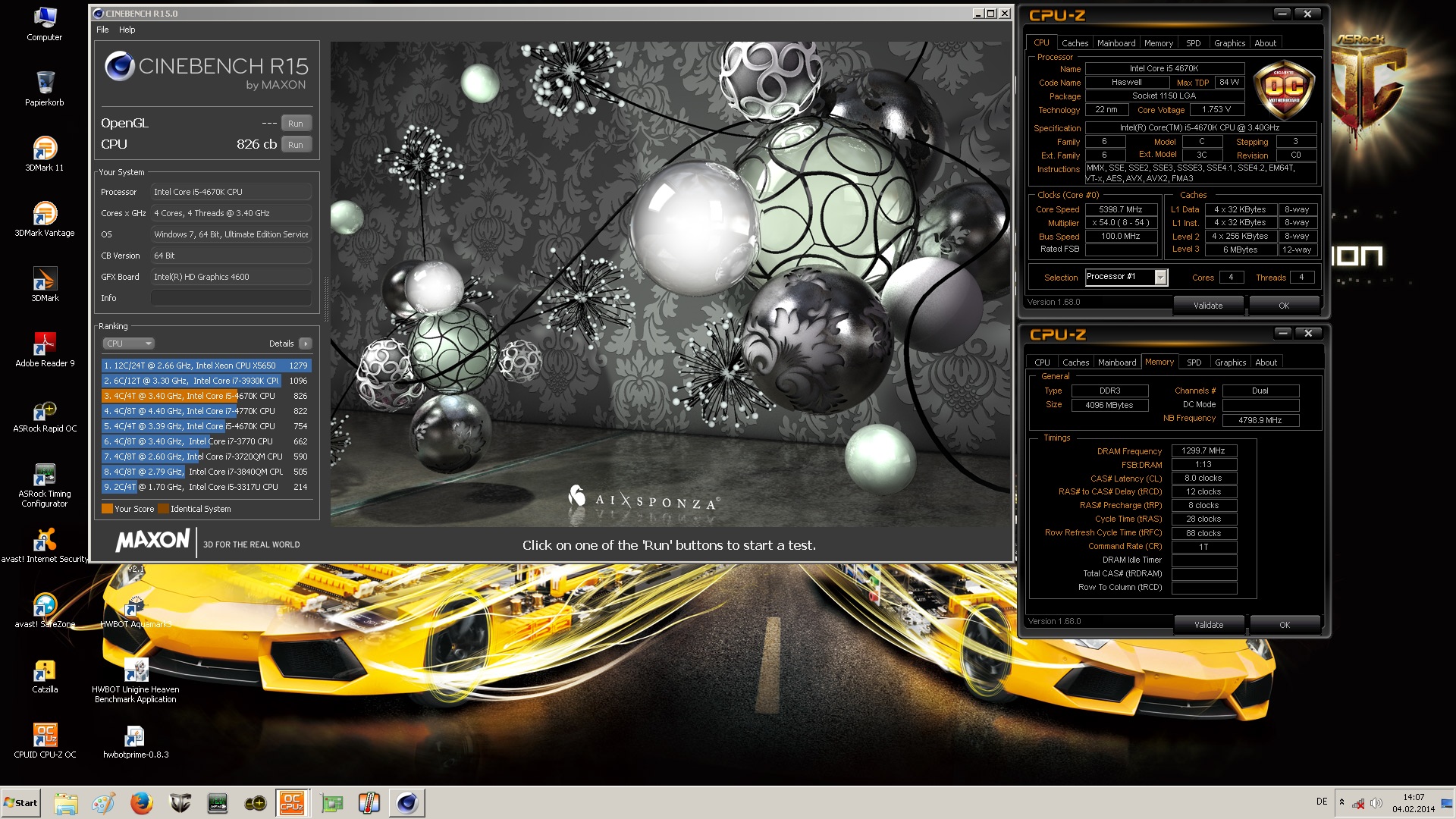This screenshot has height=819, width=1456.
Task: Open Caches tab in top CPU-Z
Action: [1075, 43]
